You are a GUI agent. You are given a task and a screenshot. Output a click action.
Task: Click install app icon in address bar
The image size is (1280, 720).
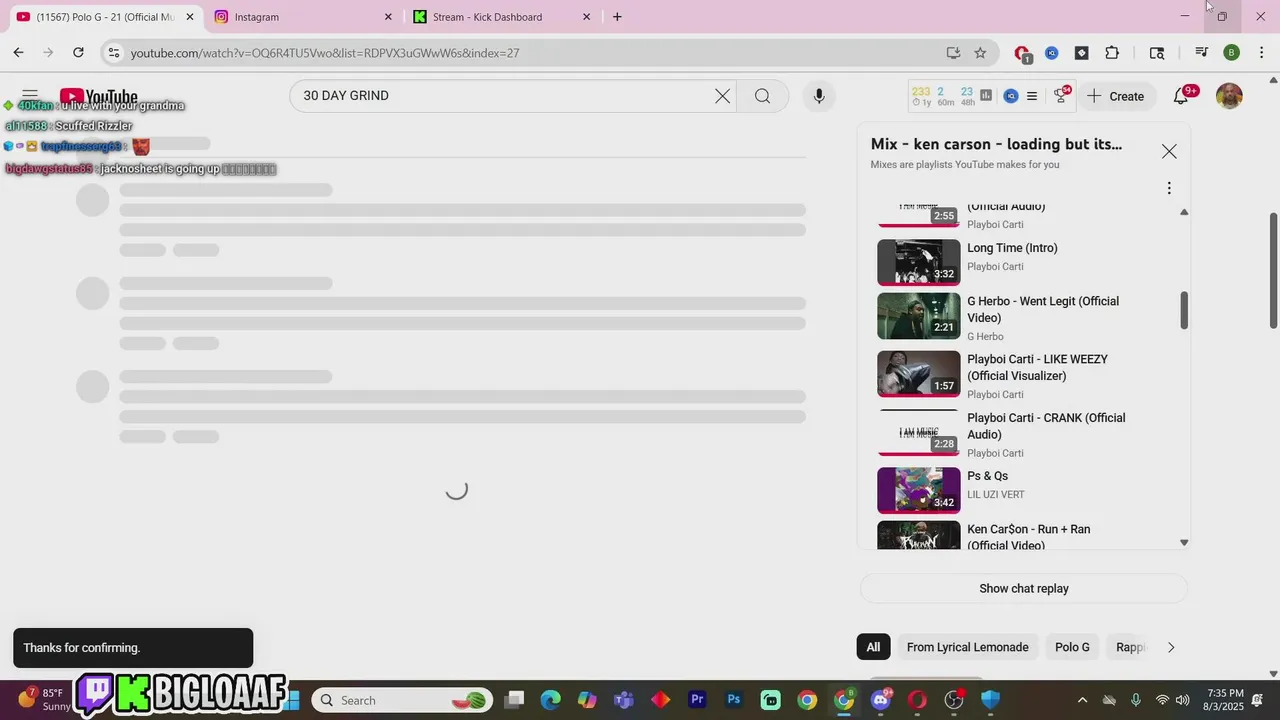[953, 53]
